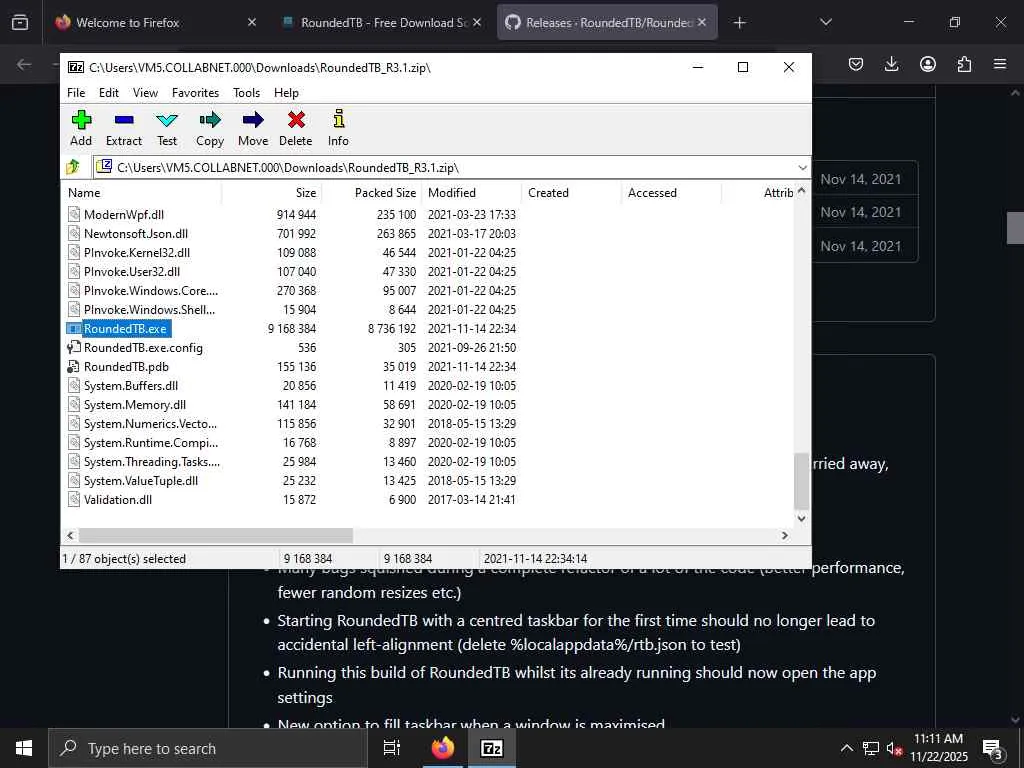
Task: Open Firefox extensions icon
Action: (964, 64)
